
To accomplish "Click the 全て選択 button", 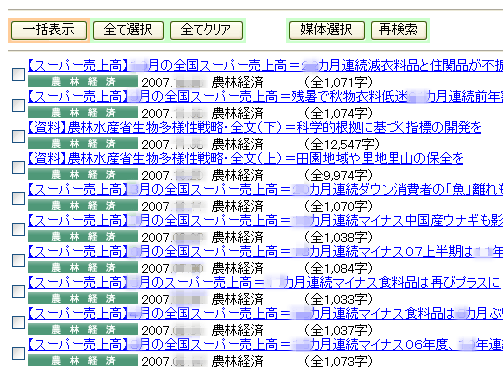I will (x=128, y=30).
